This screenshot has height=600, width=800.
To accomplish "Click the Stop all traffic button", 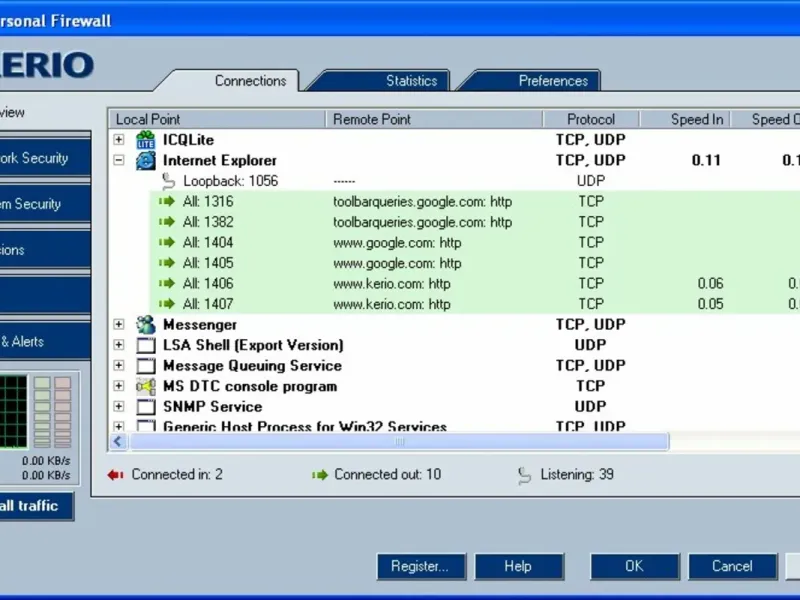I will pos(36,506).
